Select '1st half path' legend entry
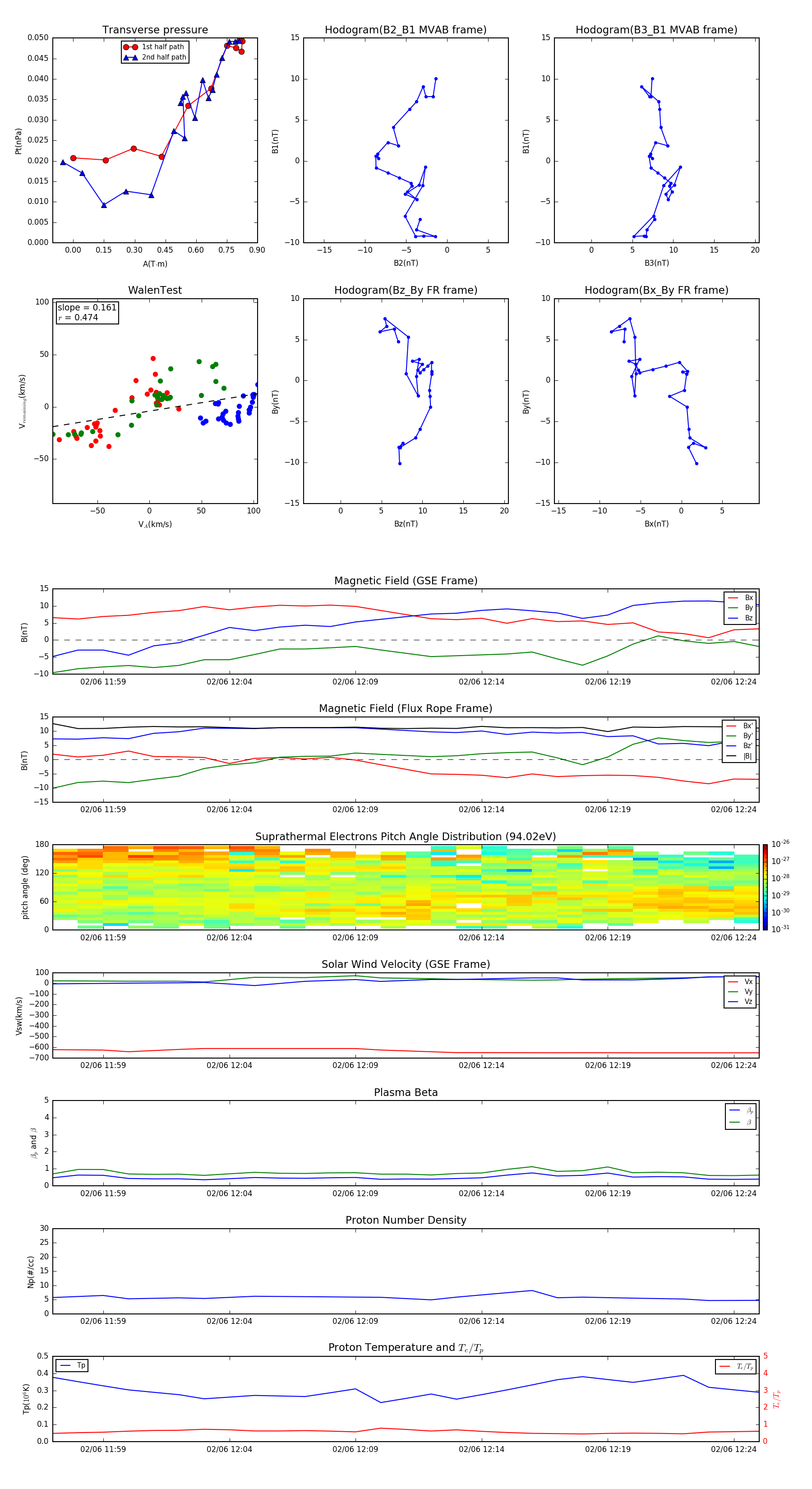 154,47
